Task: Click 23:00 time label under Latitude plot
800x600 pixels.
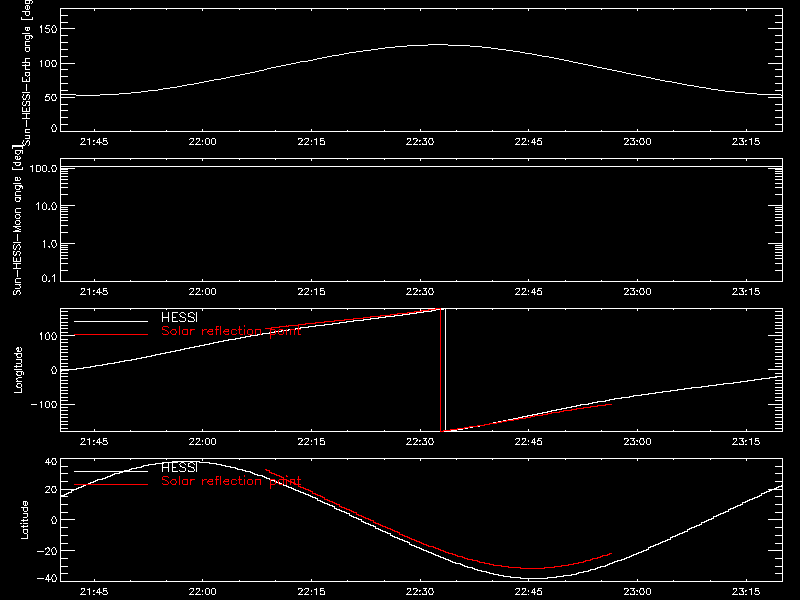Action: pyautogui.click(x=637, y=591)
